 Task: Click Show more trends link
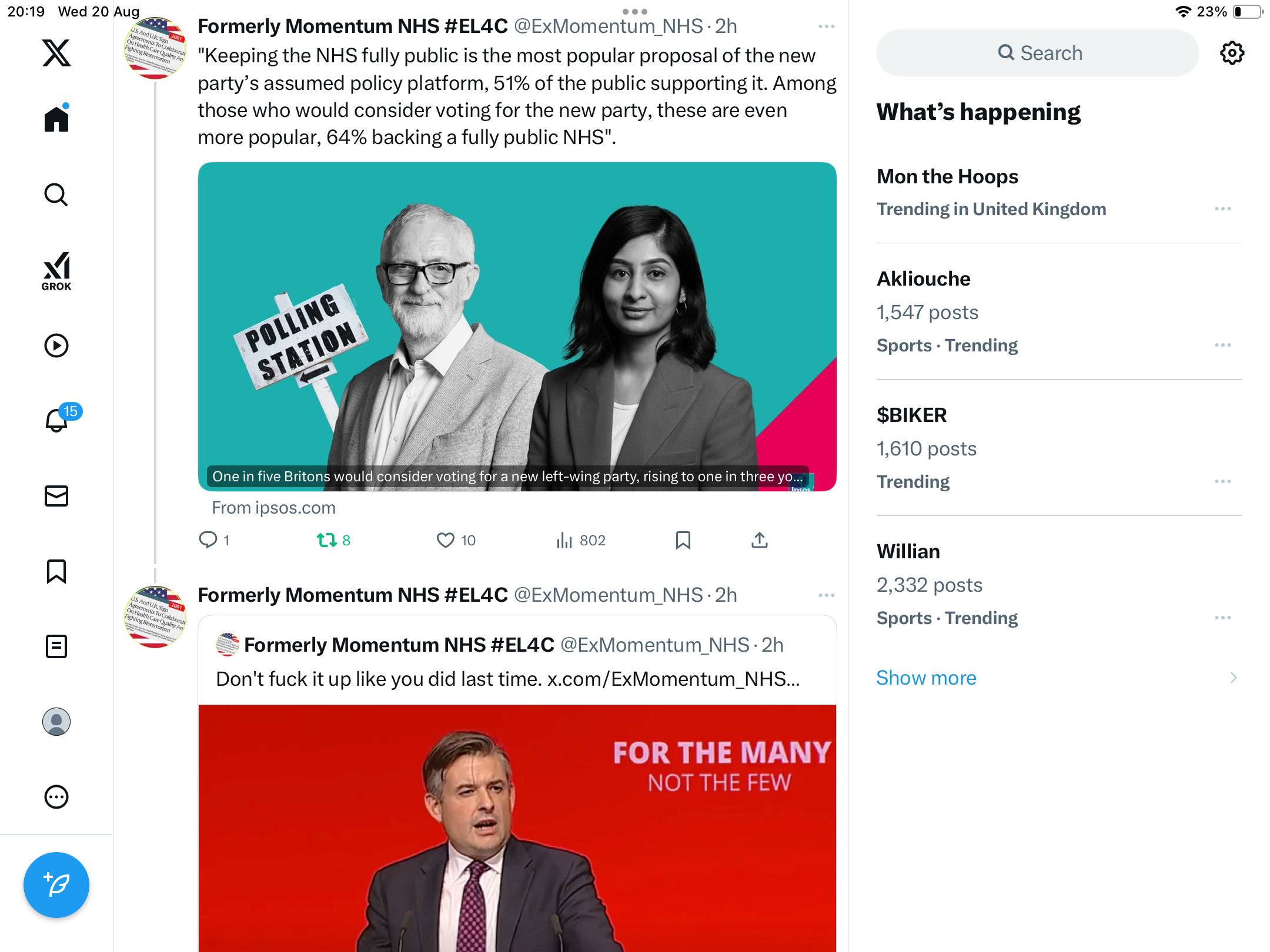[x=926, y=678]
